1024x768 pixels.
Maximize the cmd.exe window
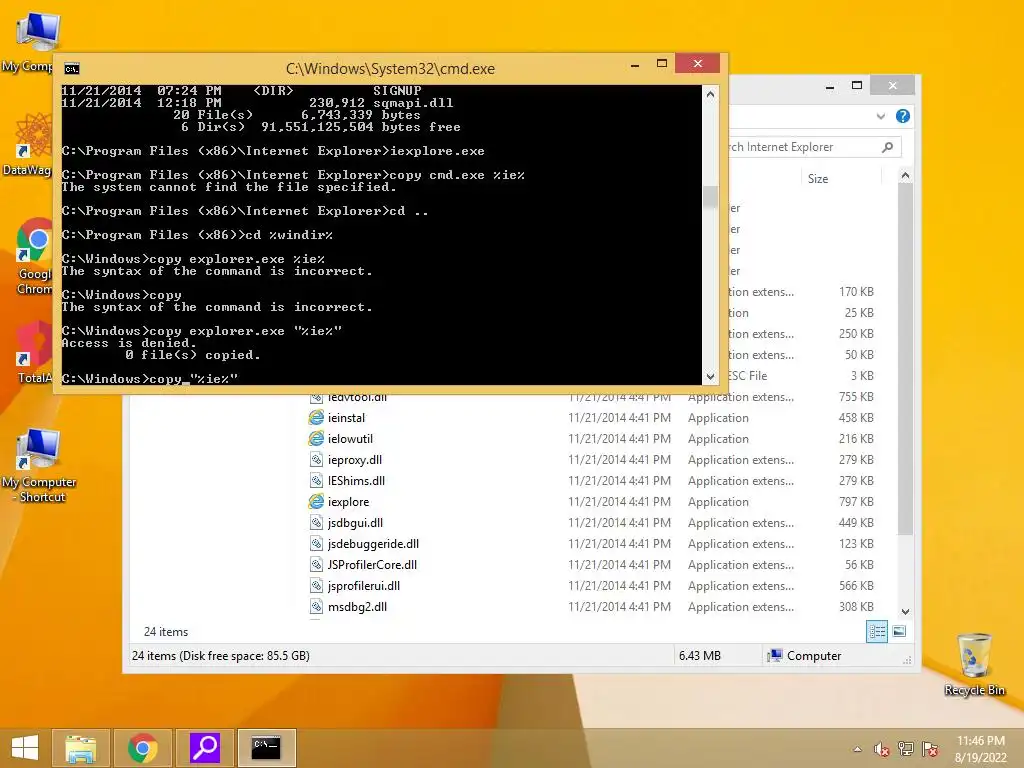(662, 64)
